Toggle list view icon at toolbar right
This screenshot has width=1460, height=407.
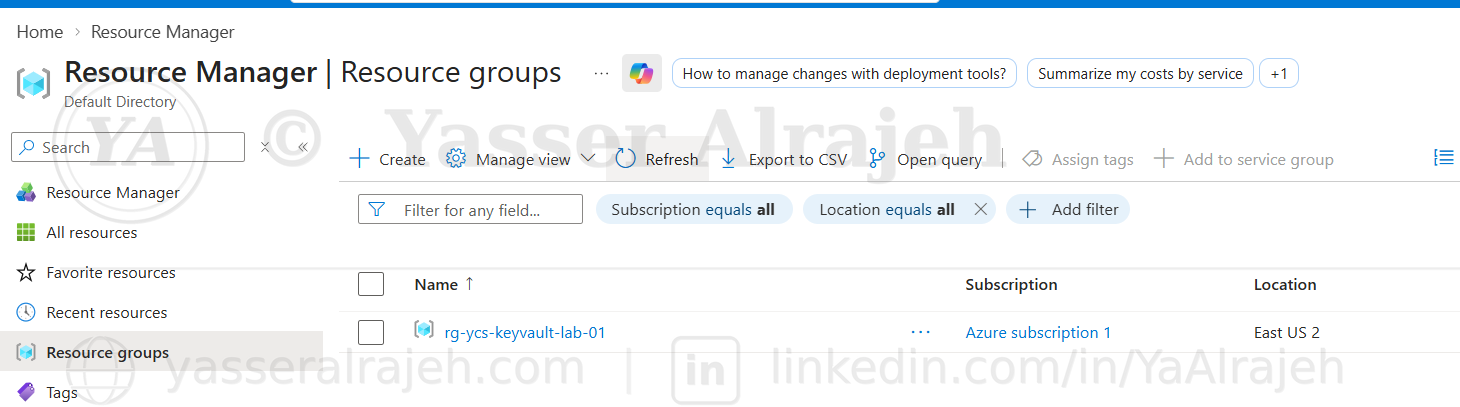[1443, 157]
